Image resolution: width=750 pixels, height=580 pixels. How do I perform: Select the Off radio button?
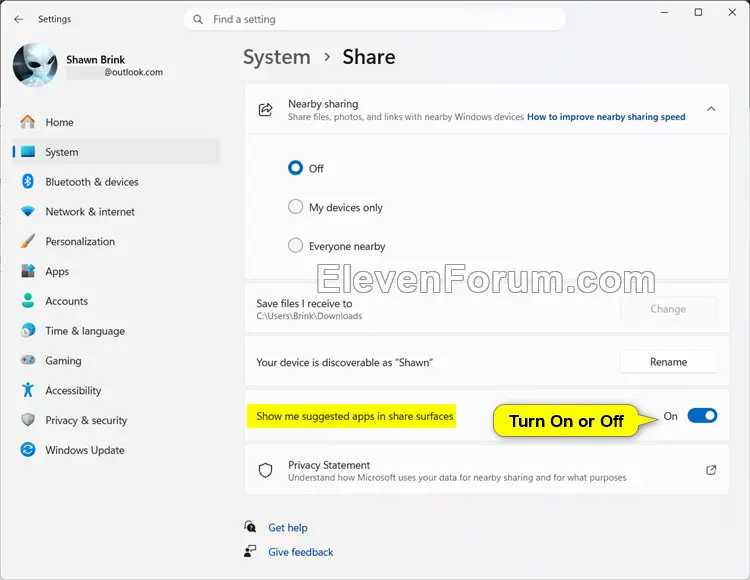click(x=295, y=168)
